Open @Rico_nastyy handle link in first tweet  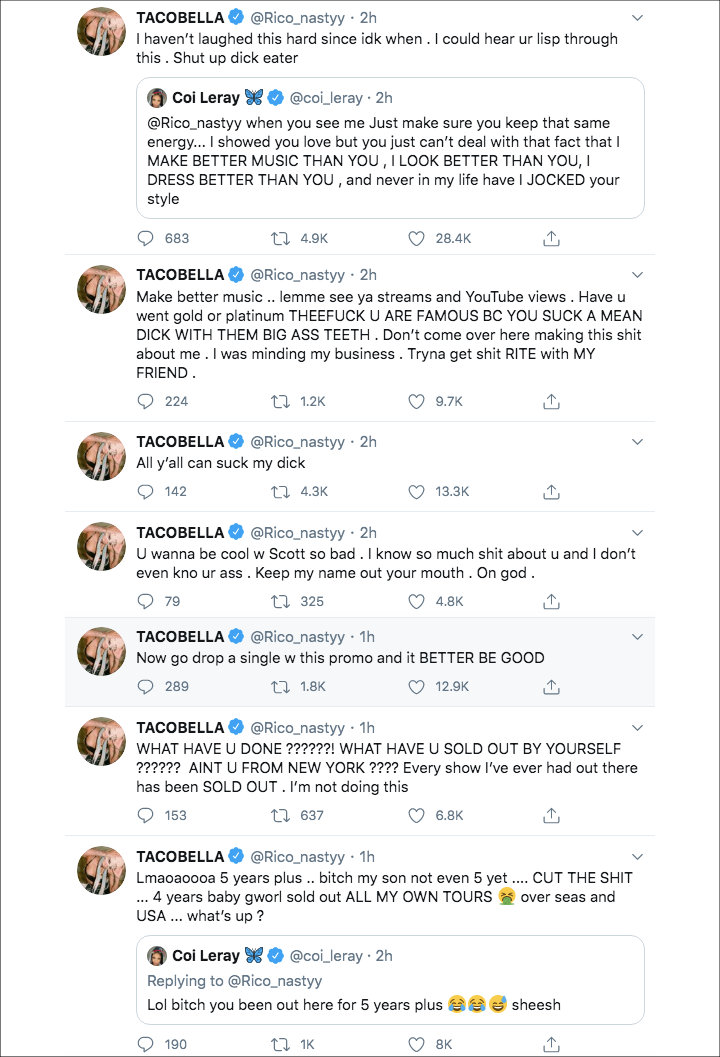297,18
